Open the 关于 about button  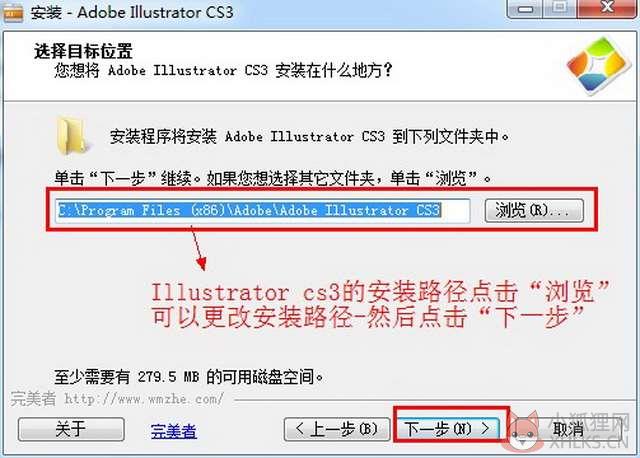pos(71,429)
